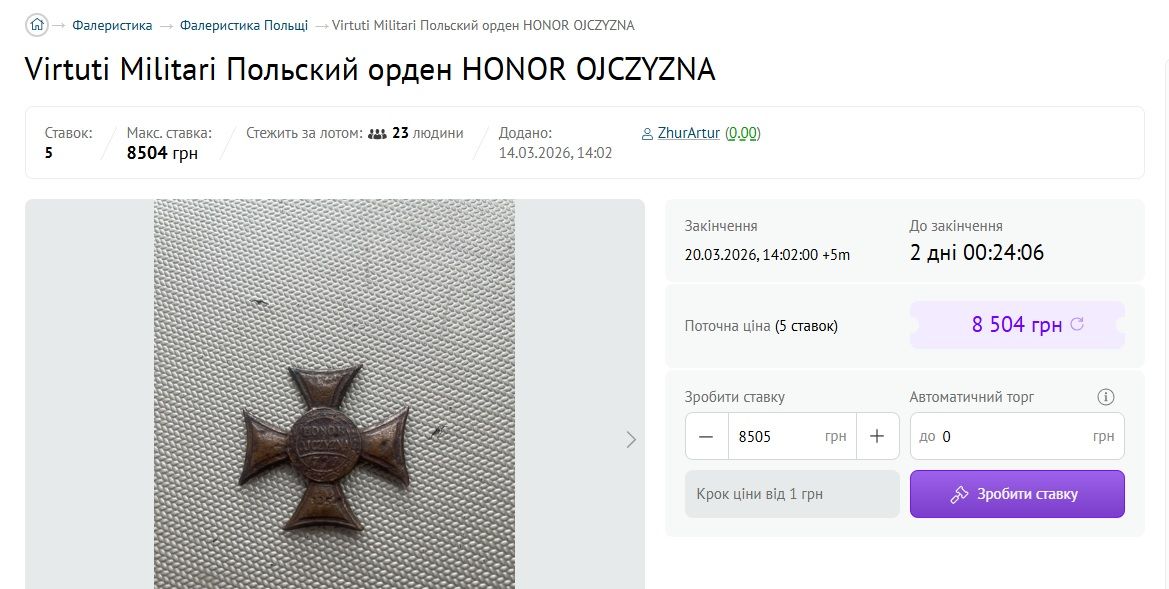
Task: Click the gavel icon on bid button
Action: pyautogui.click(x=960, y=494)
